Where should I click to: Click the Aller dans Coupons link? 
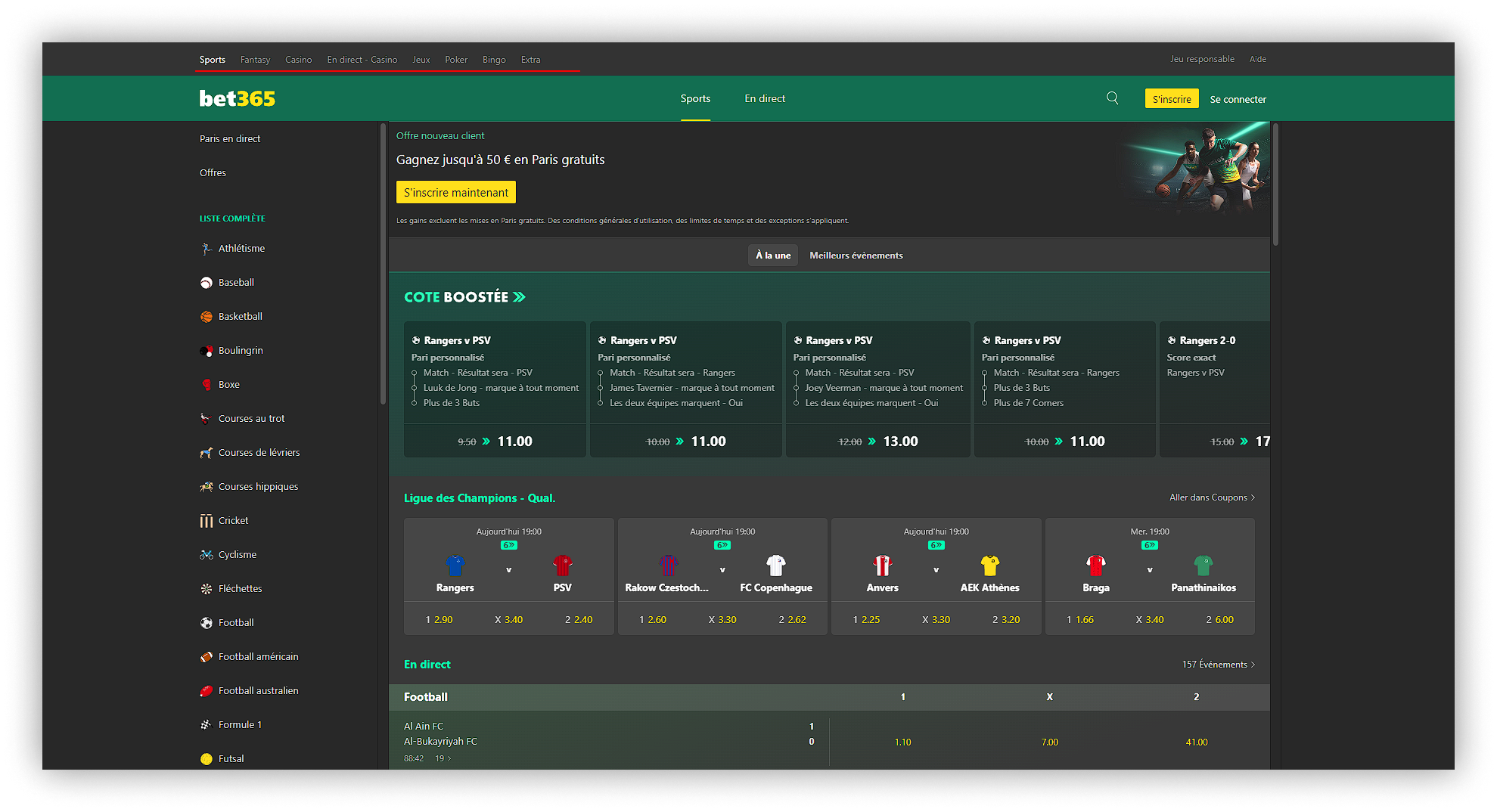click(x=1211, y=497)
